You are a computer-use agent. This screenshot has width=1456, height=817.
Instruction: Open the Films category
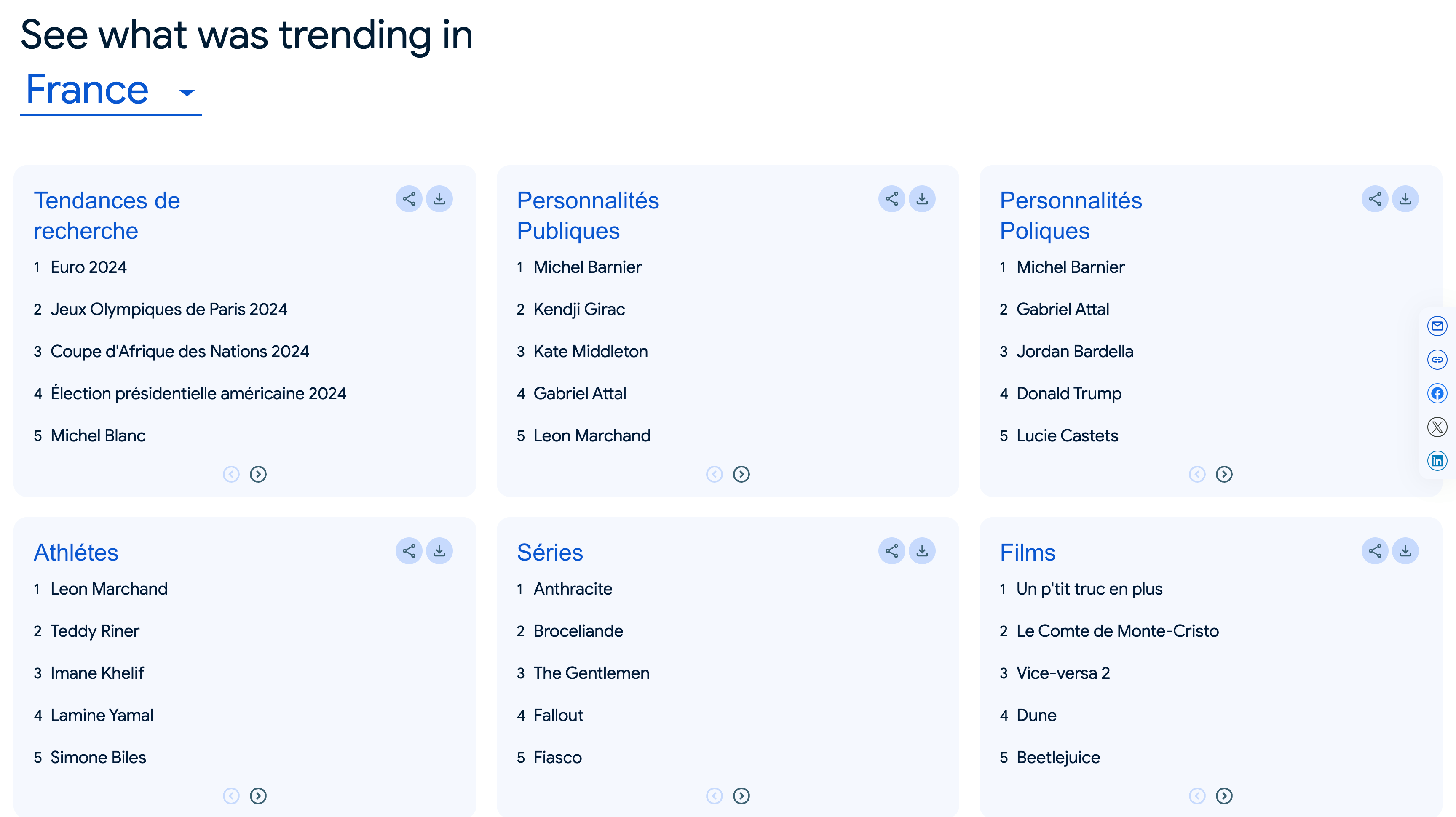1028,553
